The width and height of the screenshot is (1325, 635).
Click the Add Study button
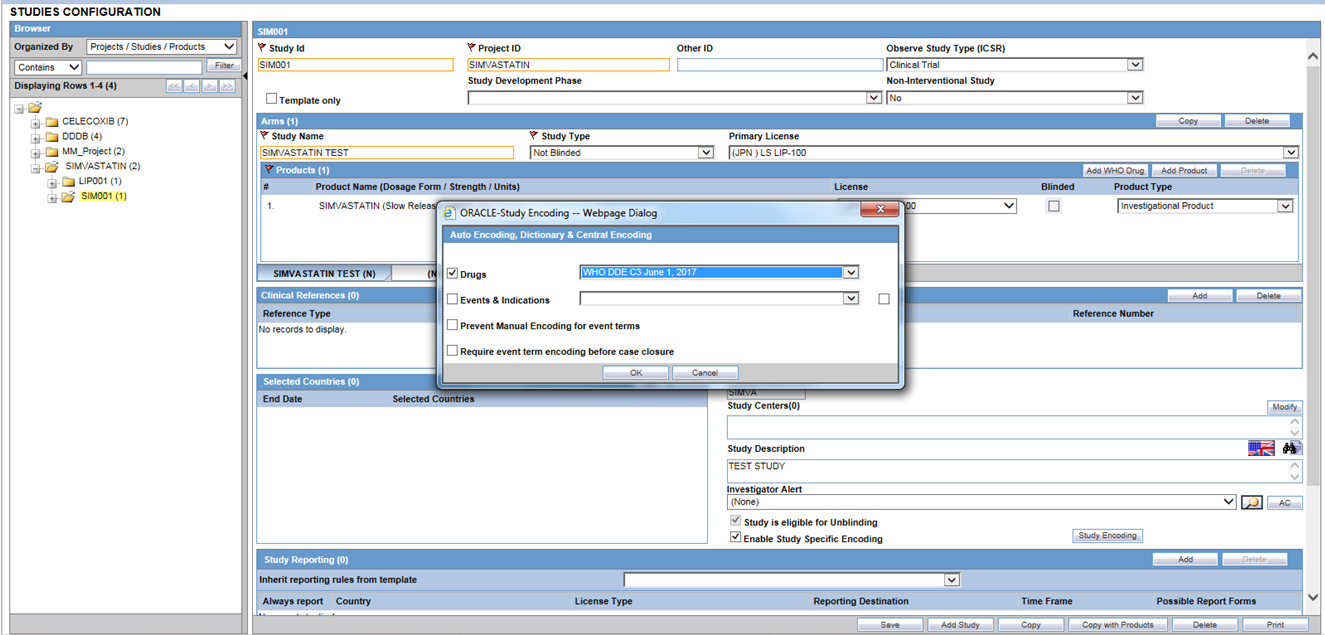pyautogui.click(x=960, y=625)
